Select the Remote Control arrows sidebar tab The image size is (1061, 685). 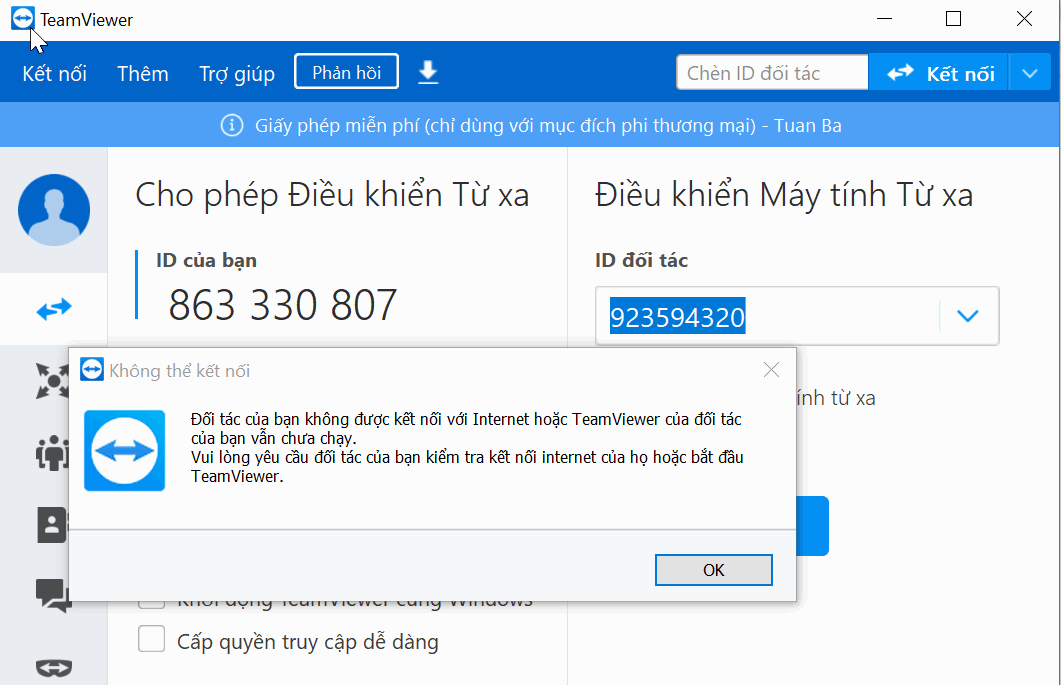point(53,309)
